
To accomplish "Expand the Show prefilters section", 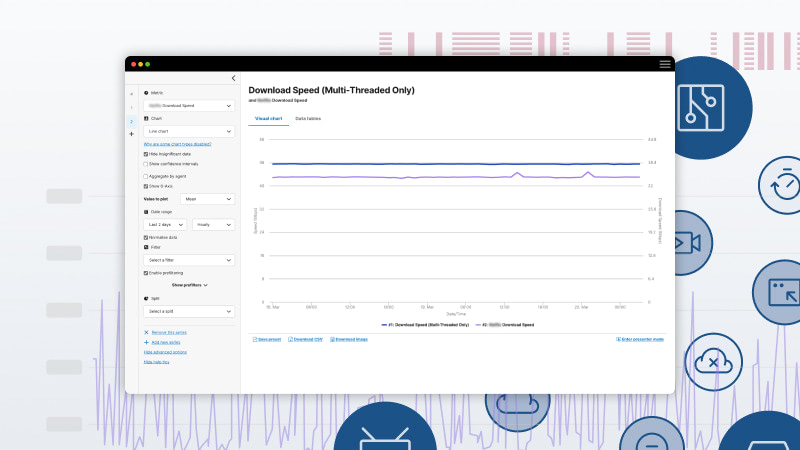I will 189,285.
